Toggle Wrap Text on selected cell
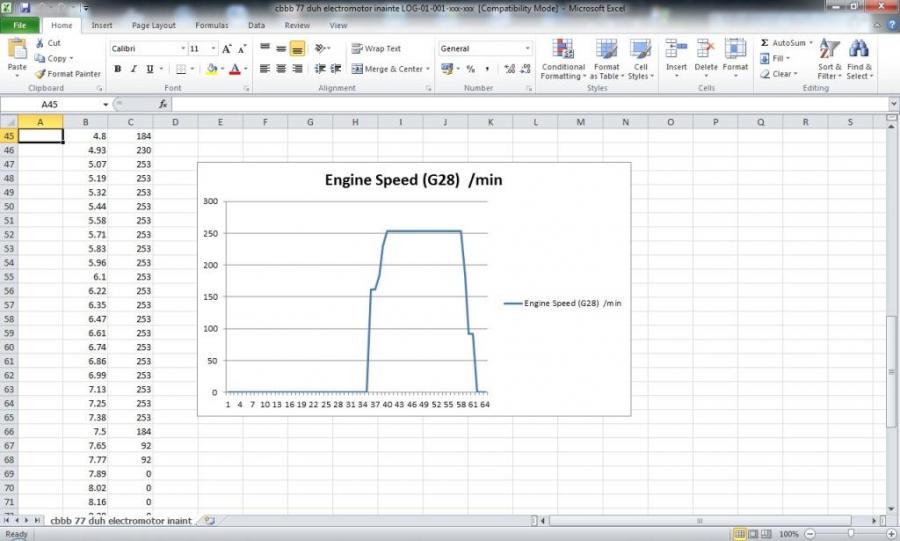This screenshot has width=900, height=541. (376, 48)
